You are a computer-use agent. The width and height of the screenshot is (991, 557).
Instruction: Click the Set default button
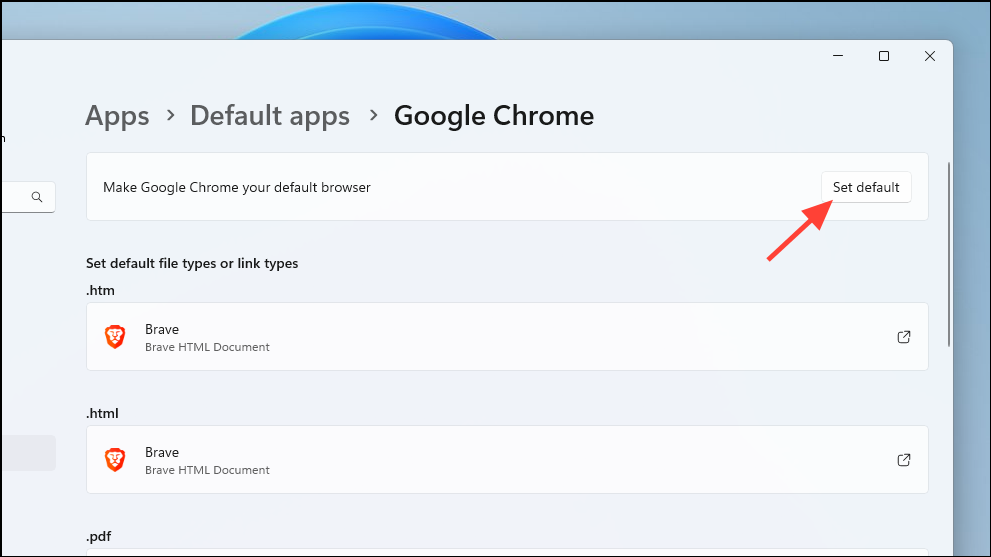click(866, 187)
